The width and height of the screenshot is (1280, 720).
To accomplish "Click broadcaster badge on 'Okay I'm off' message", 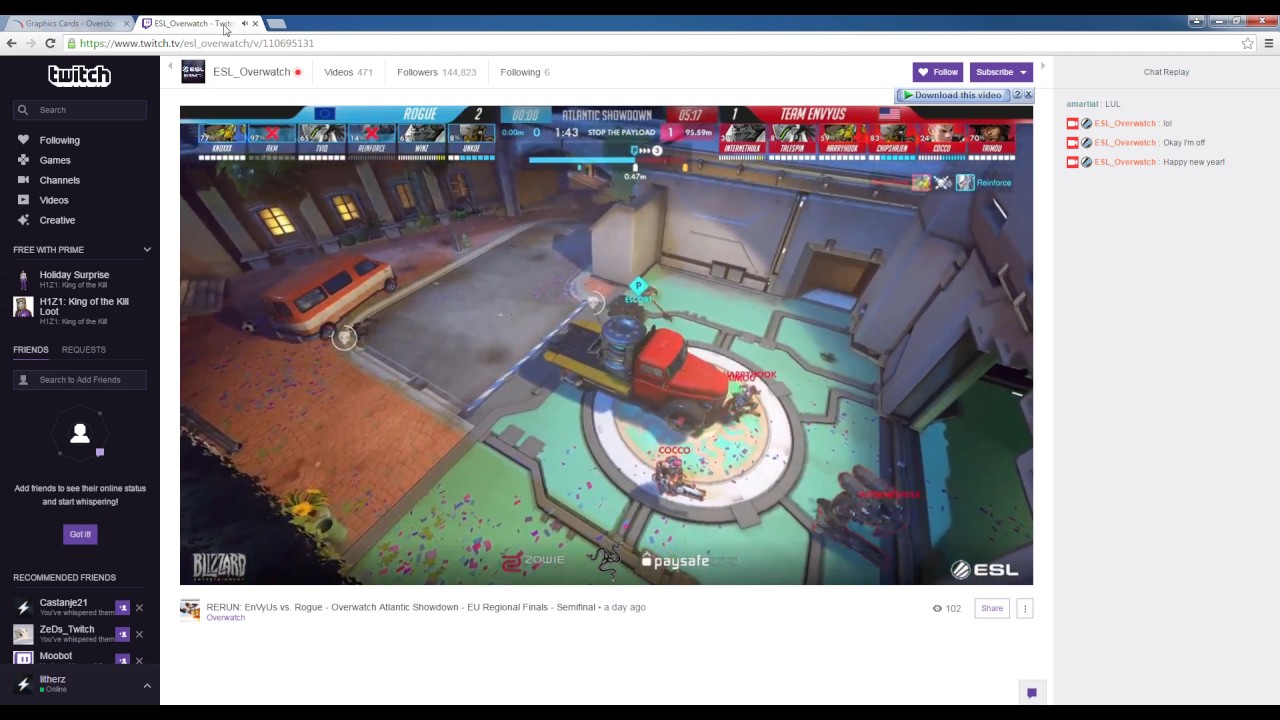I will (x=1072, y=143).
